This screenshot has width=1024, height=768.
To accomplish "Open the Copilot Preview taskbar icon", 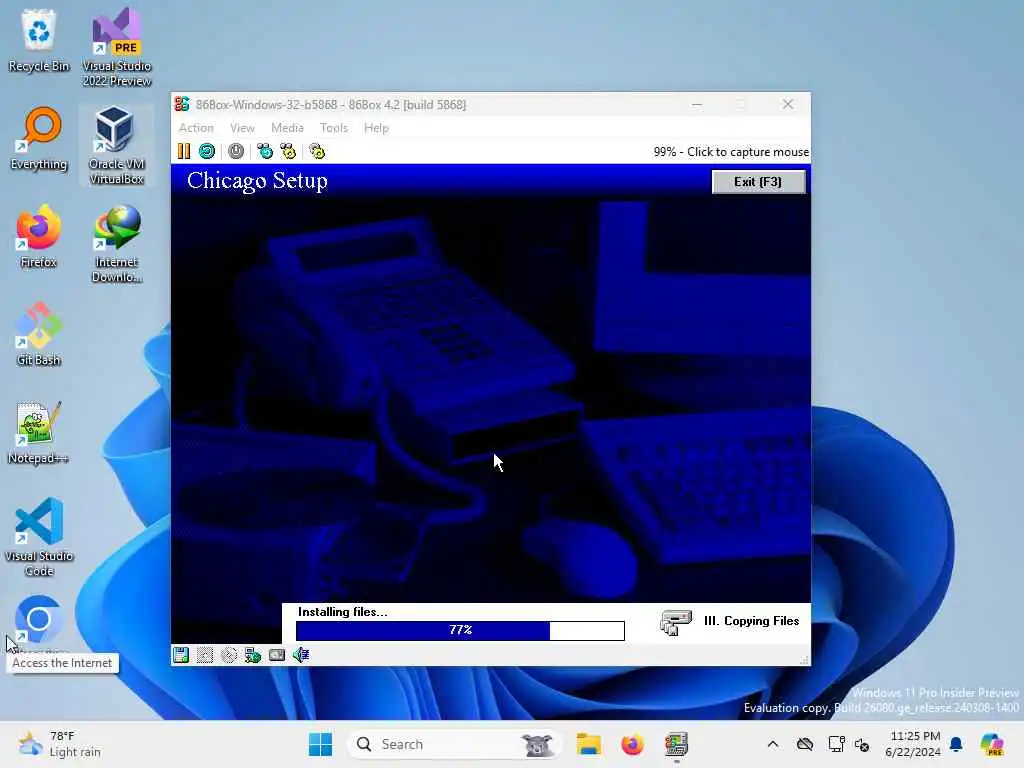I will [x=992, y=744].
